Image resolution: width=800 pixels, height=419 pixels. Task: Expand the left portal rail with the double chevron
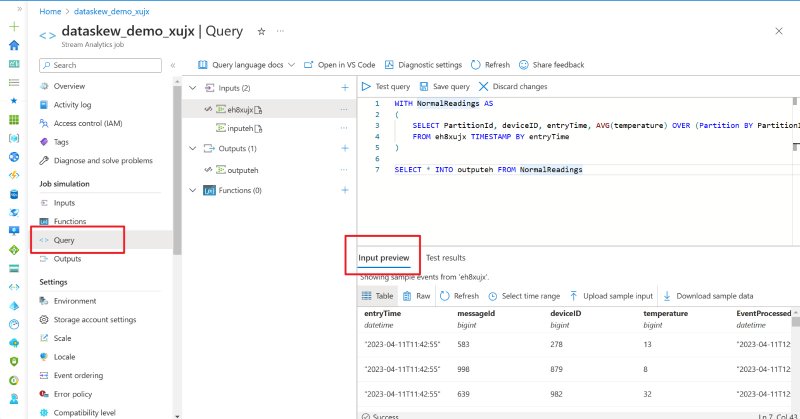point(19,9)
